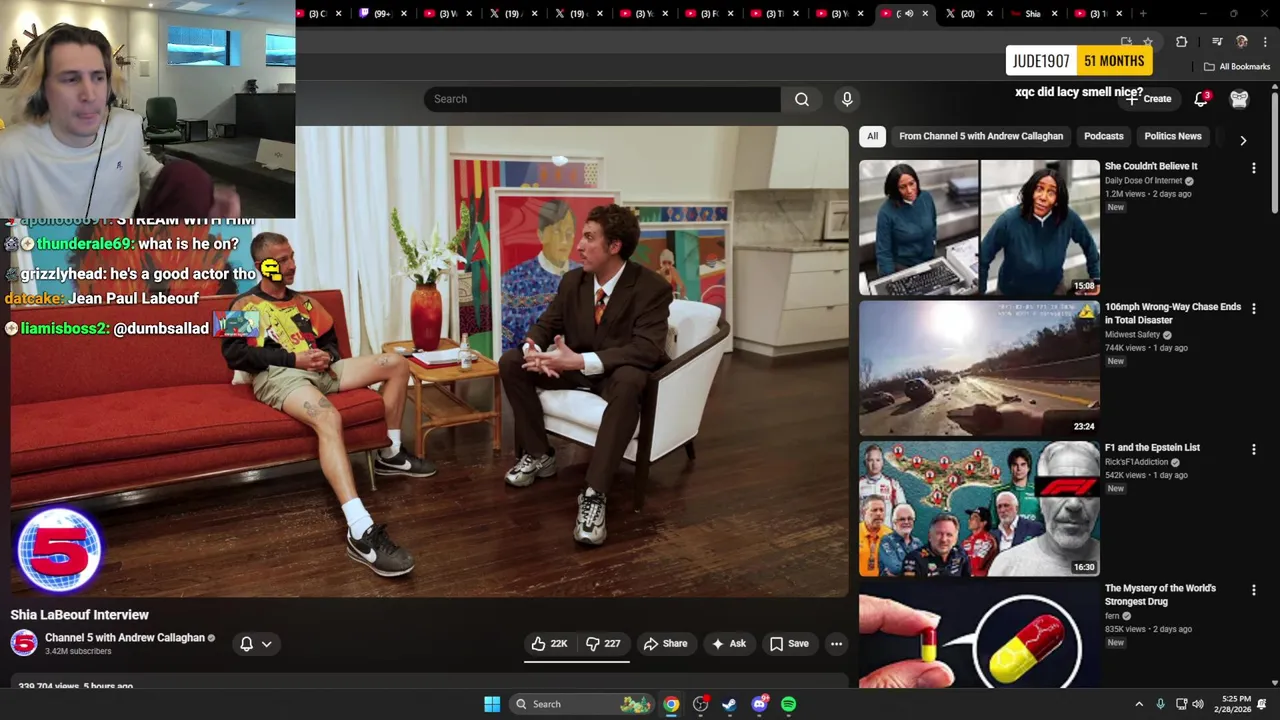This screenshot has height=720, width=1280.
Task: Open Windows Start menu
Action: tap(492, 704)
